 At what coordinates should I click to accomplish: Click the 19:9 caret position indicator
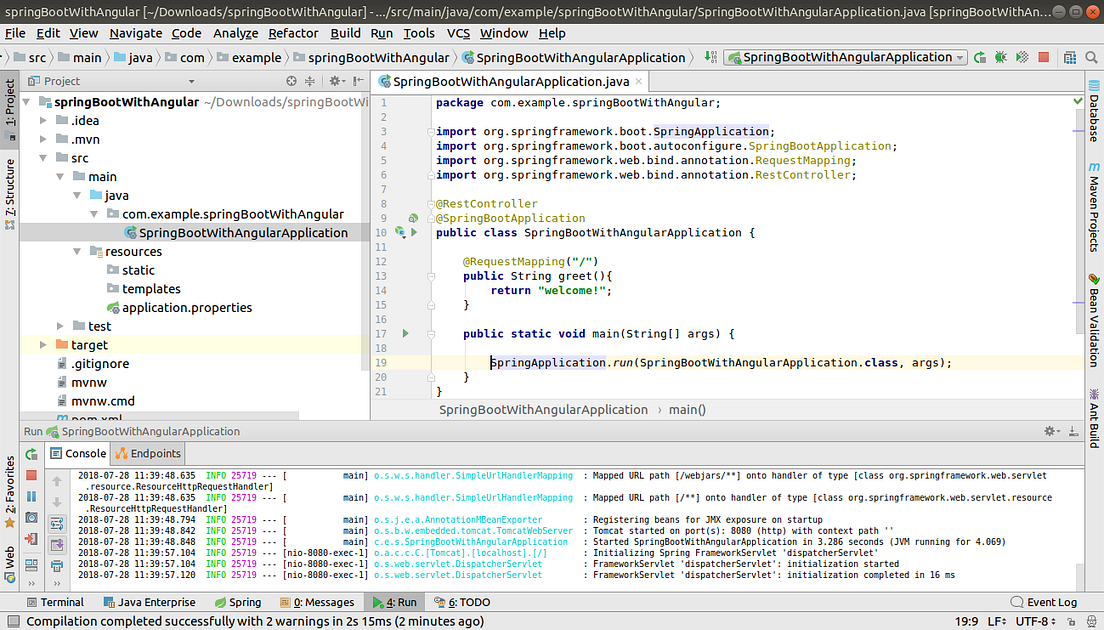tap(966, 622)
